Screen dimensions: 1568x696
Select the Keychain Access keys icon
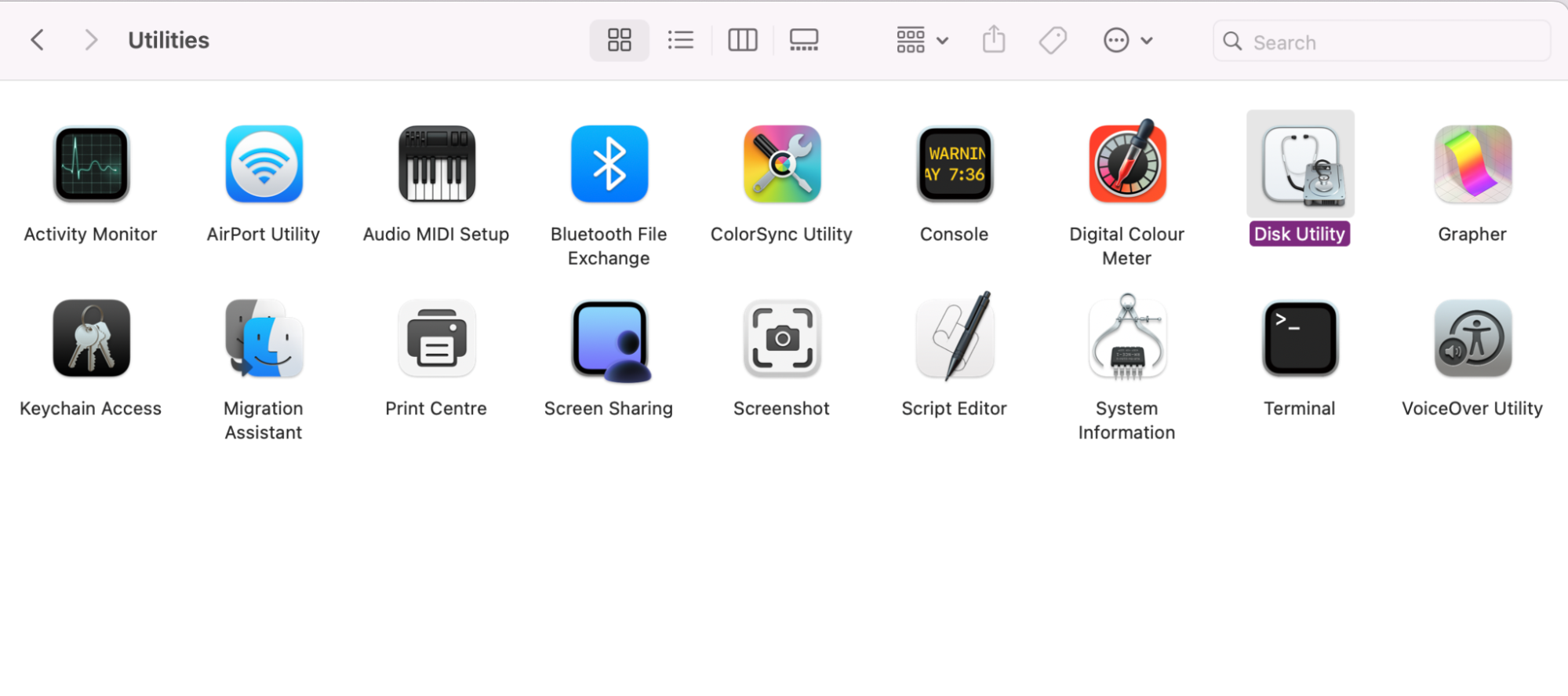91,338
